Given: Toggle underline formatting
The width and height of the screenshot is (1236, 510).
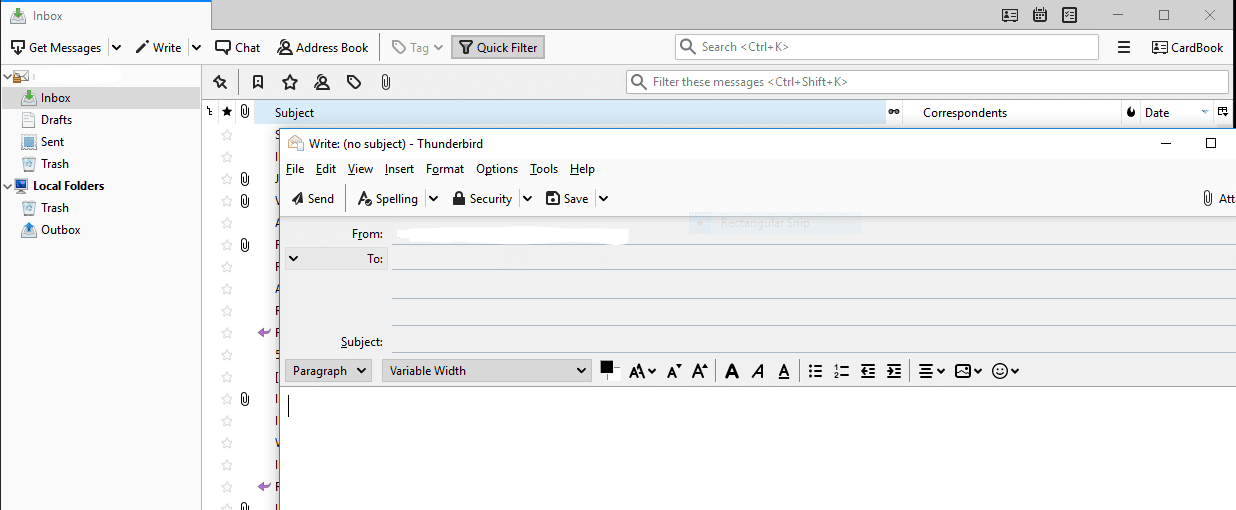Looking at the screenshot, I should 784,371.
